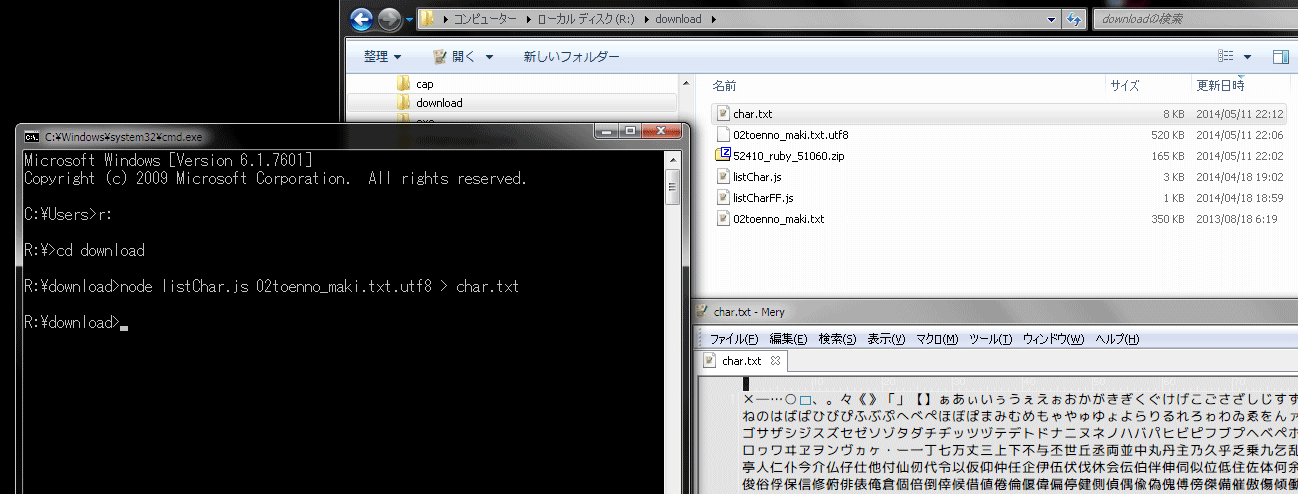Click the cmd.exe title bar system icon
Screen dimensions: 1298x494
tap(32, 136)
